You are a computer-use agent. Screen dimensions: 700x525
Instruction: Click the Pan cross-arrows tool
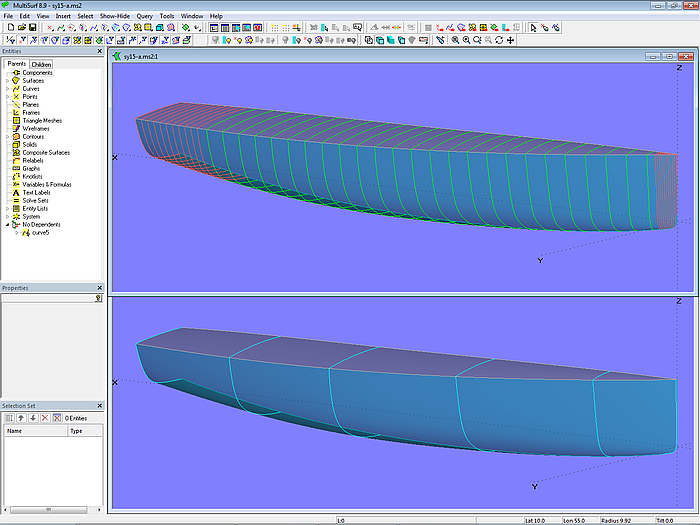coord(511,41)
